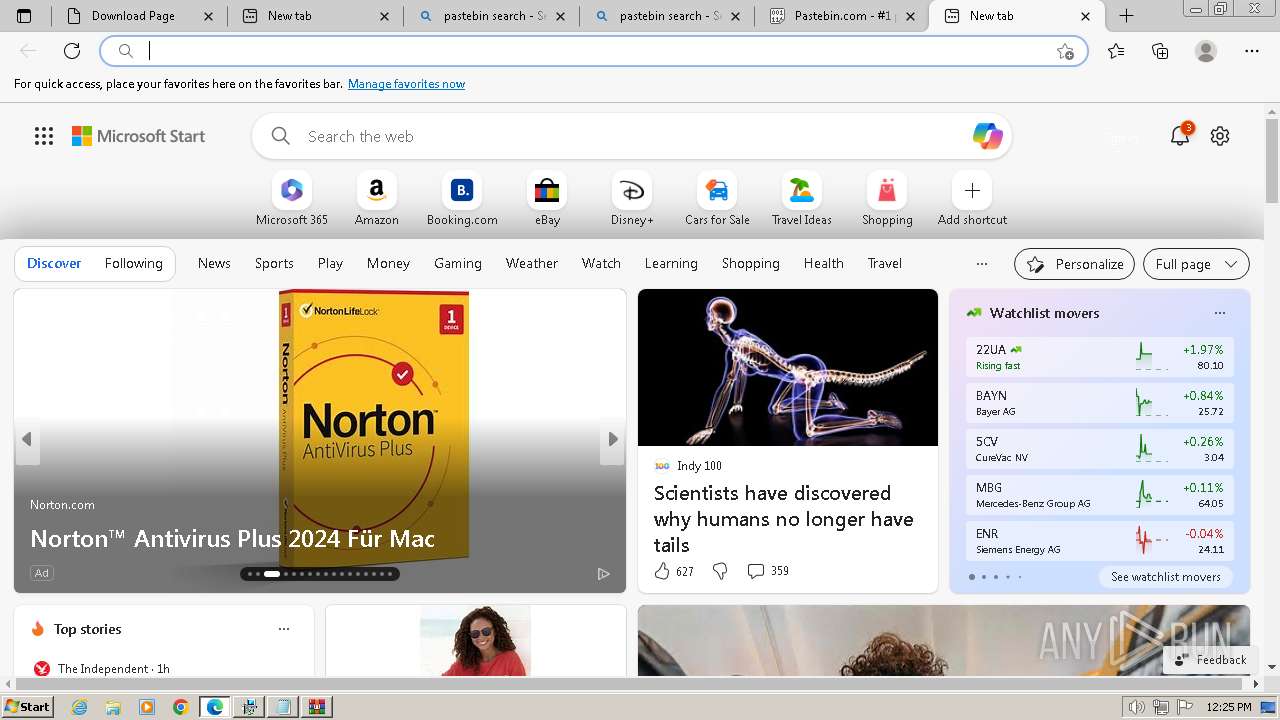Open the tab actions menu icon
1280x720 pixels.
24,16
